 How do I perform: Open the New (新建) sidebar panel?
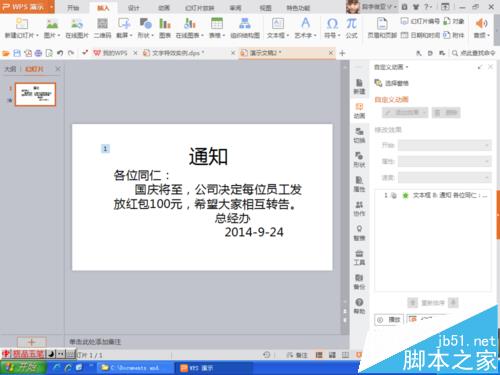(359, 86)
